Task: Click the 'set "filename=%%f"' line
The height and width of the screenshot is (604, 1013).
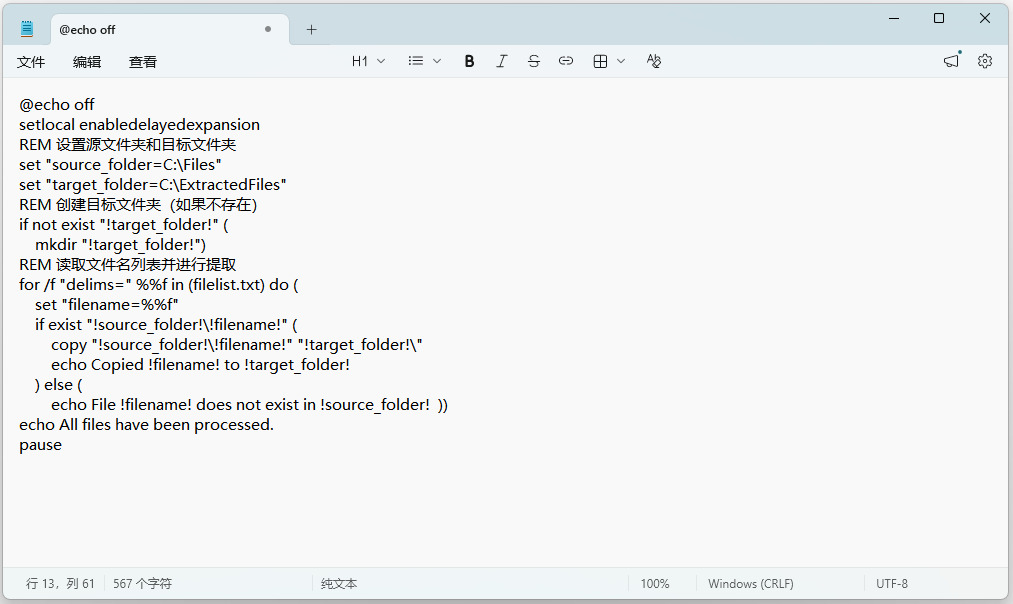Action: (x=107, y=305)
